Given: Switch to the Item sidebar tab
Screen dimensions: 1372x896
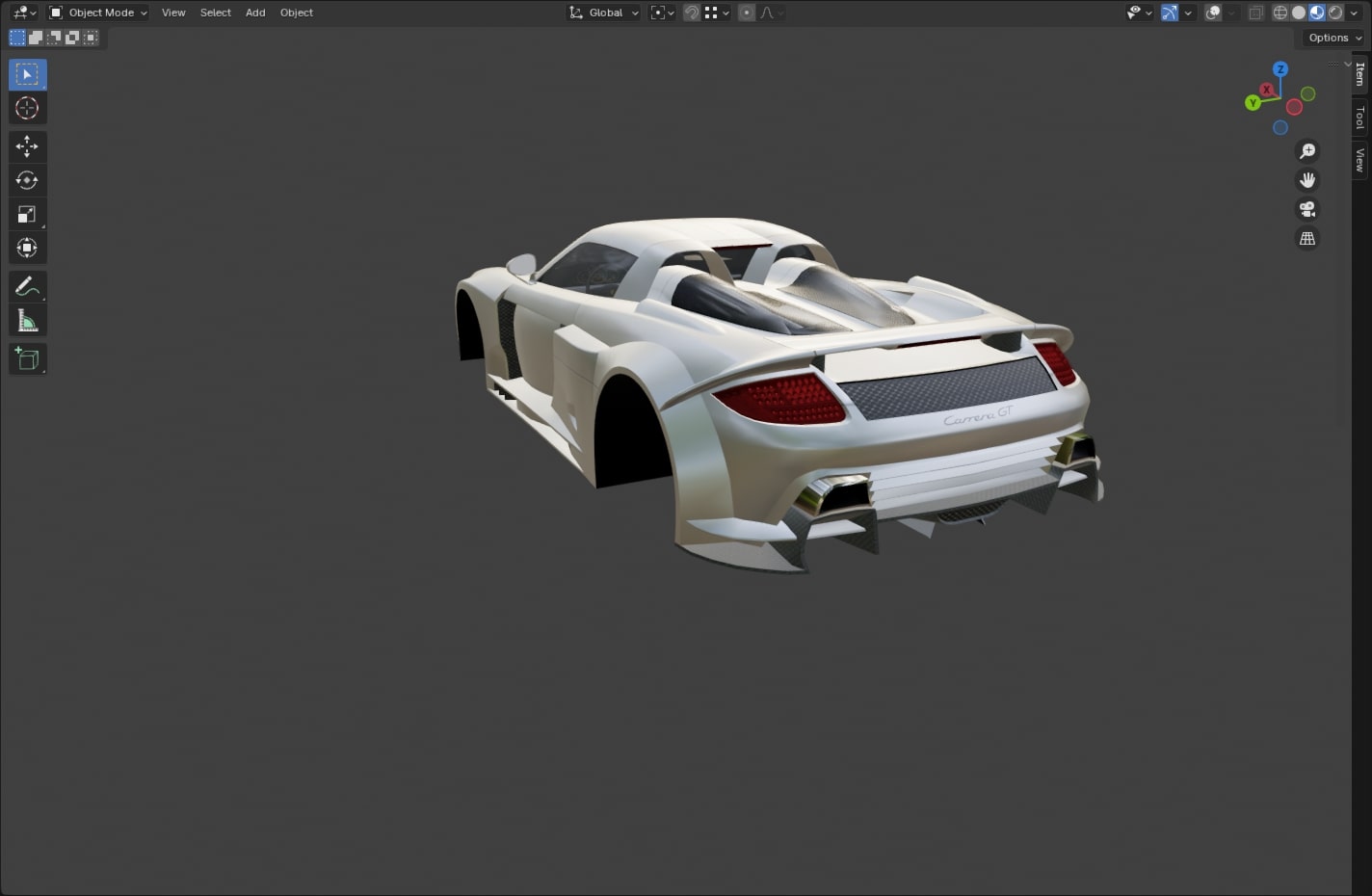Looking at the screenshot, I should [1360, 74].
